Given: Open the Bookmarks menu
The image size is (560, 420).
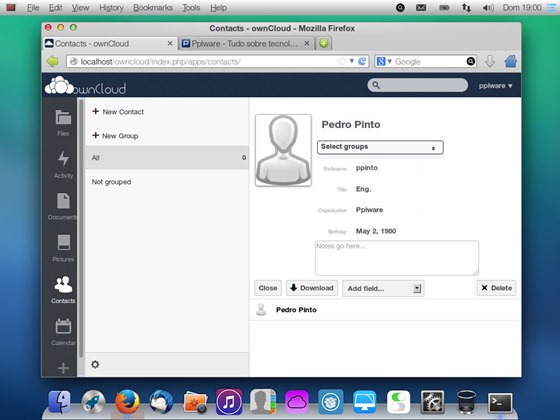Looking at the screenshot, I should (153, 8).
